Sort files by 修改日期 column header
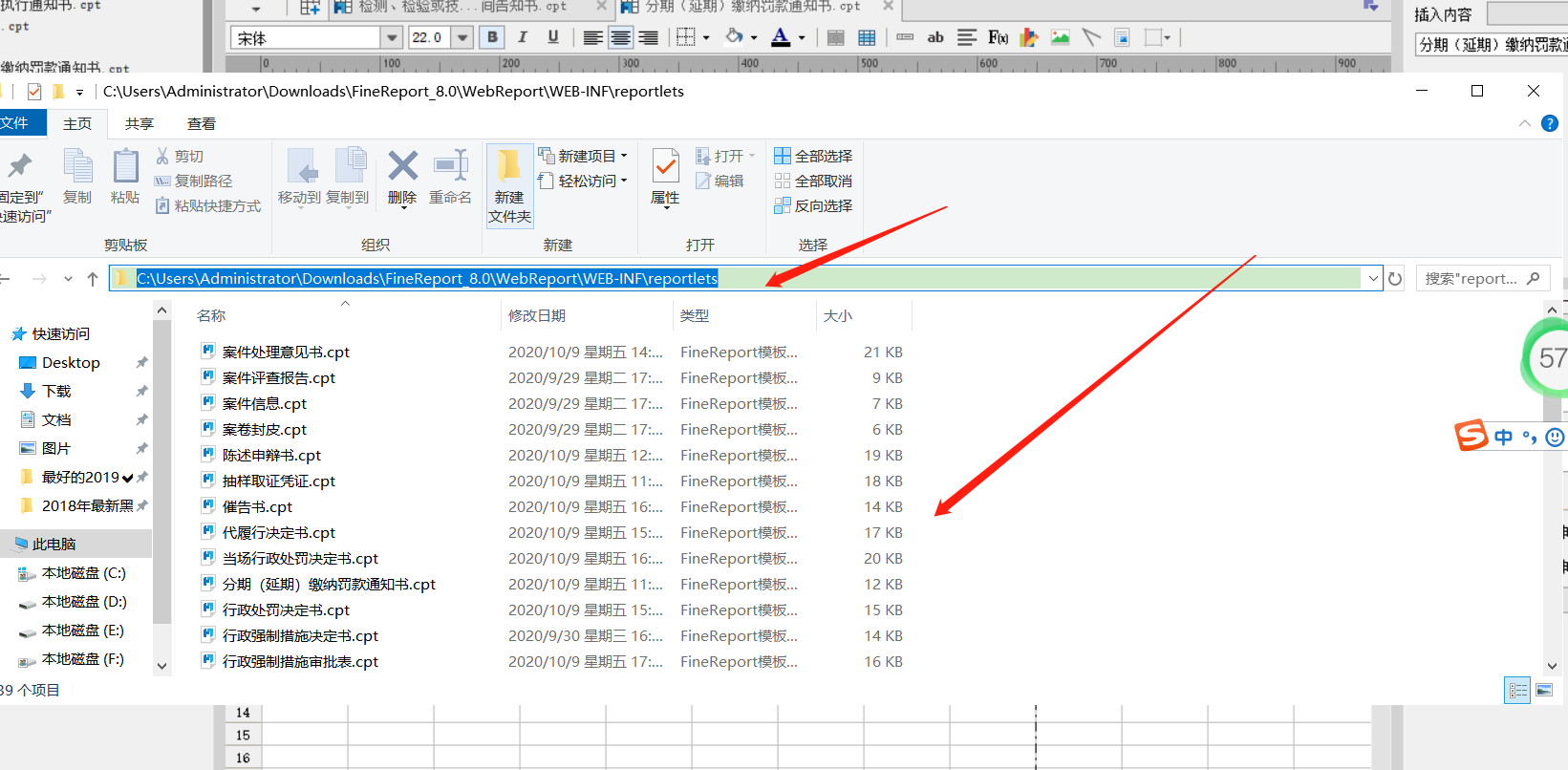The image size is (1568, 770). [x=537, y=315]
